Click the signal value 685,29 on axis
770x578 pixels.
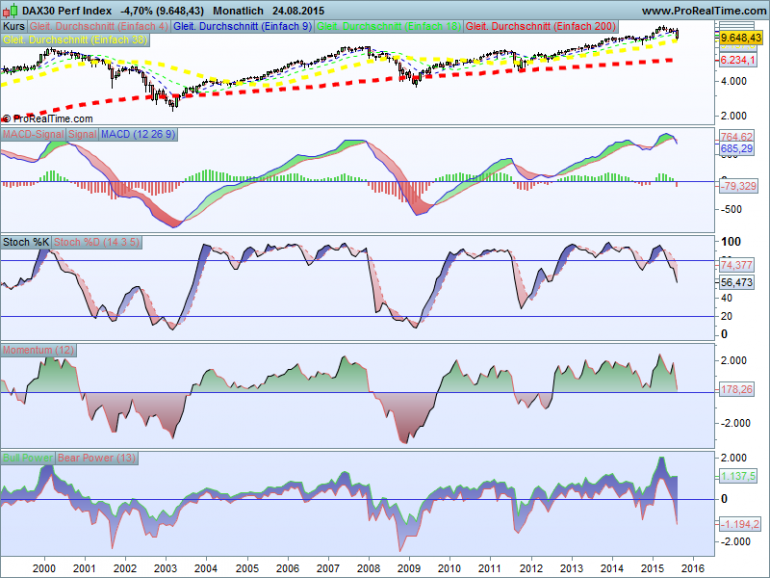pyautogui.click(x=737, y=149)
